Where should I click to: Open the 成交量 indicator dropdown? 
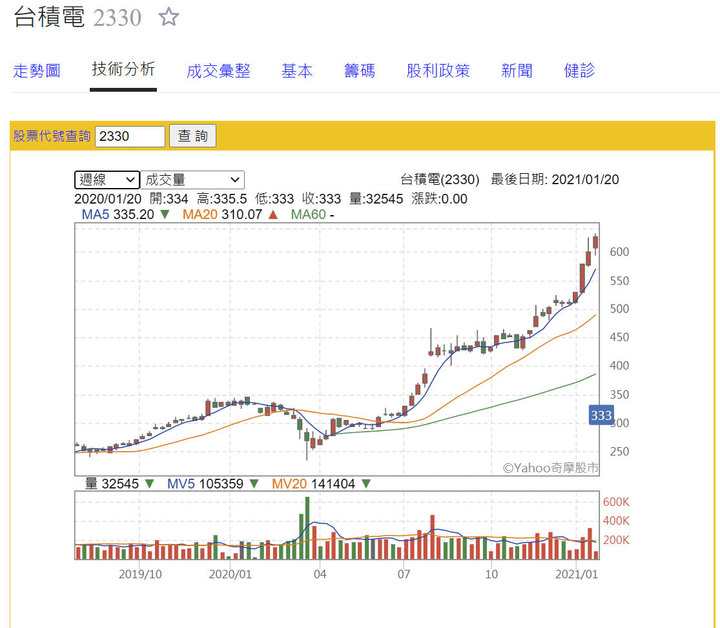point(192,179)
